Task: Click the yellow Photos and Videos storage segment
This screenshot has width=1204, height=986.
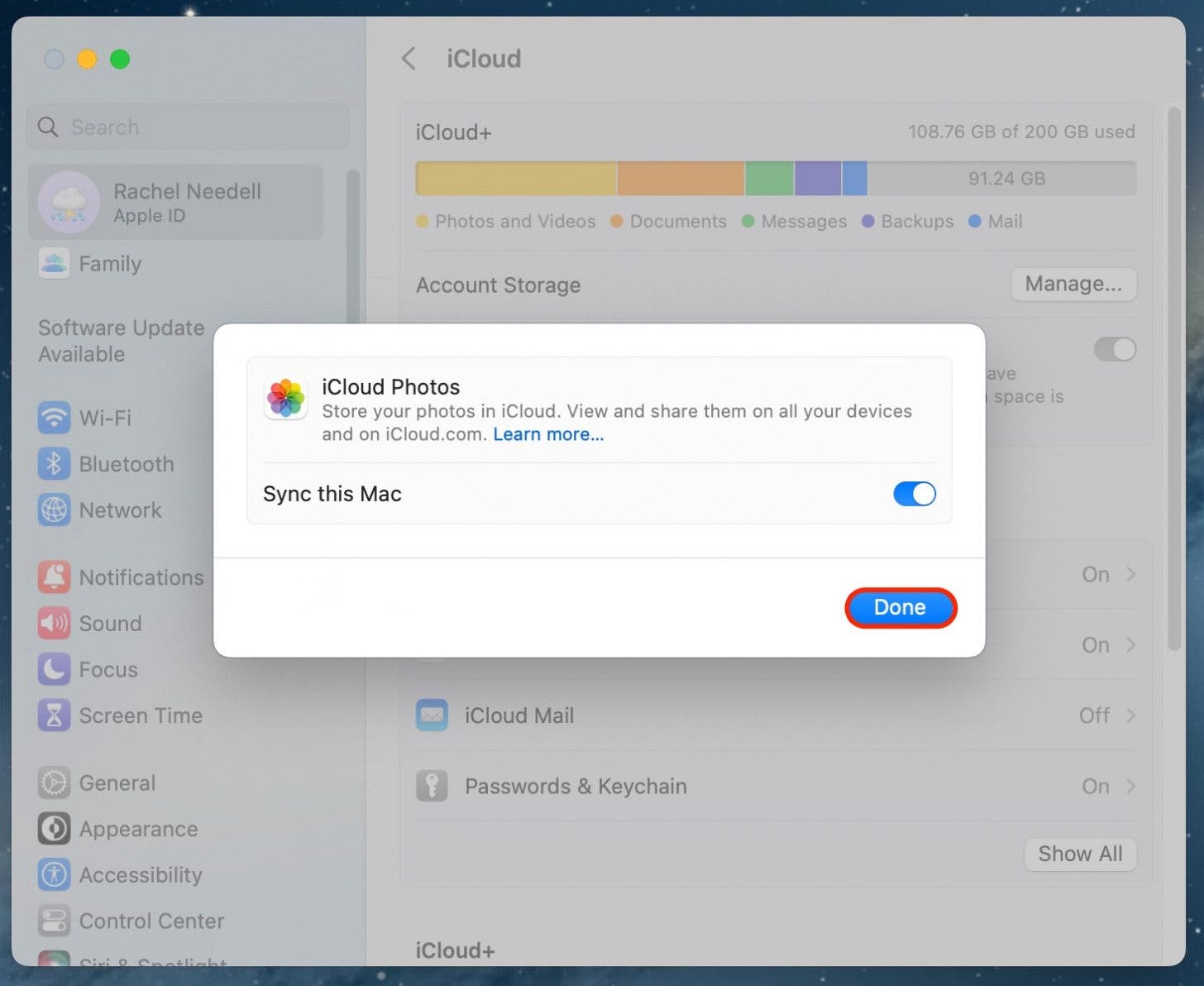Action: pyautogui.click(x=516, y=179)
